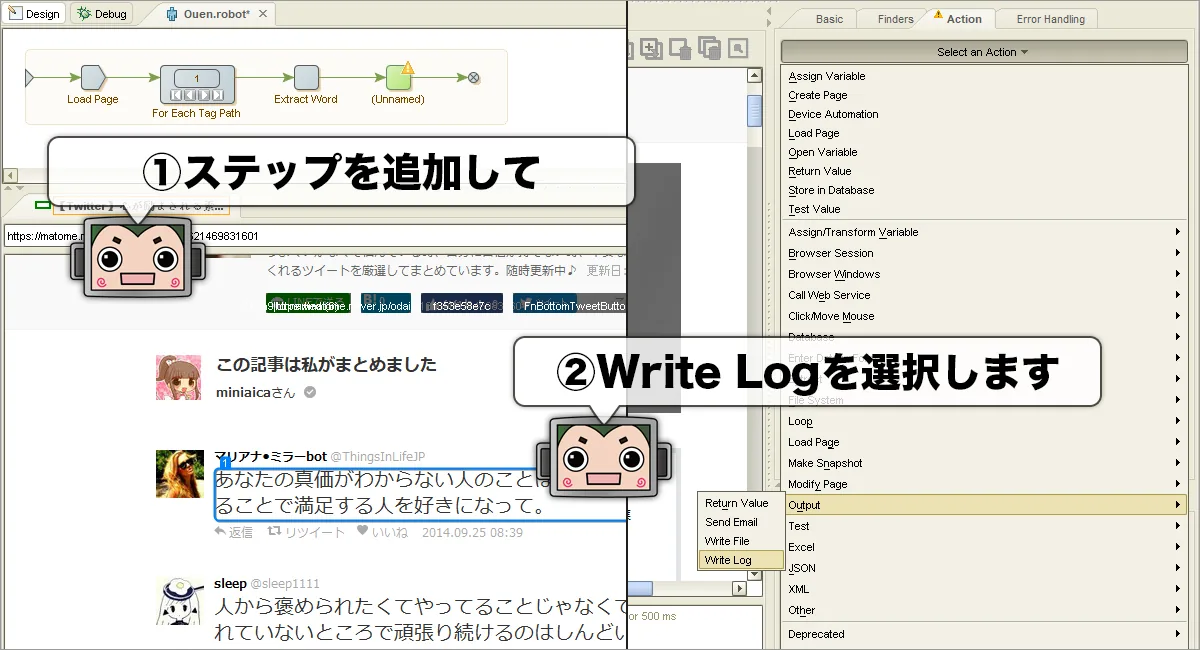
Task: Expand Assign/Transform Variable submenu
Action: [x=984, y=232]
